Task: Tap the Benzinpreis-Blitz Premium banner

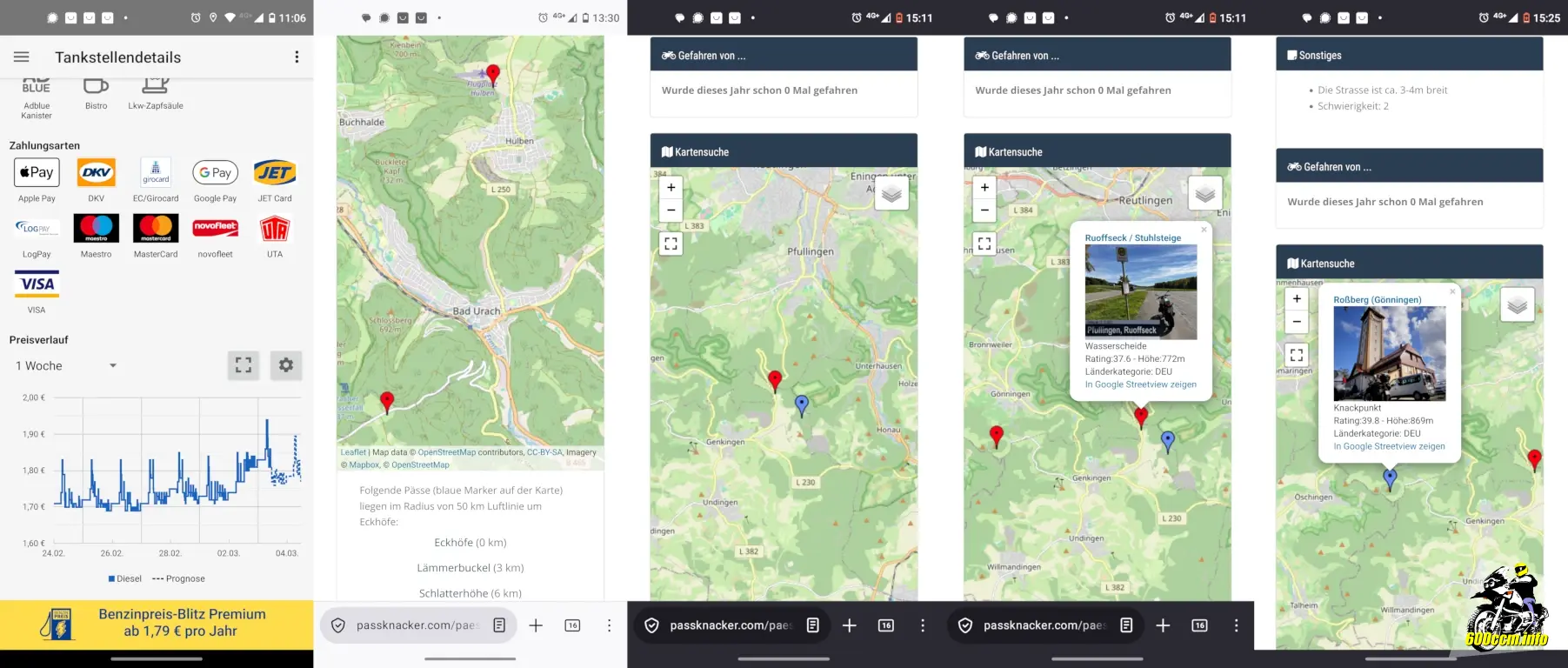Action: click(x=157, y=623)
